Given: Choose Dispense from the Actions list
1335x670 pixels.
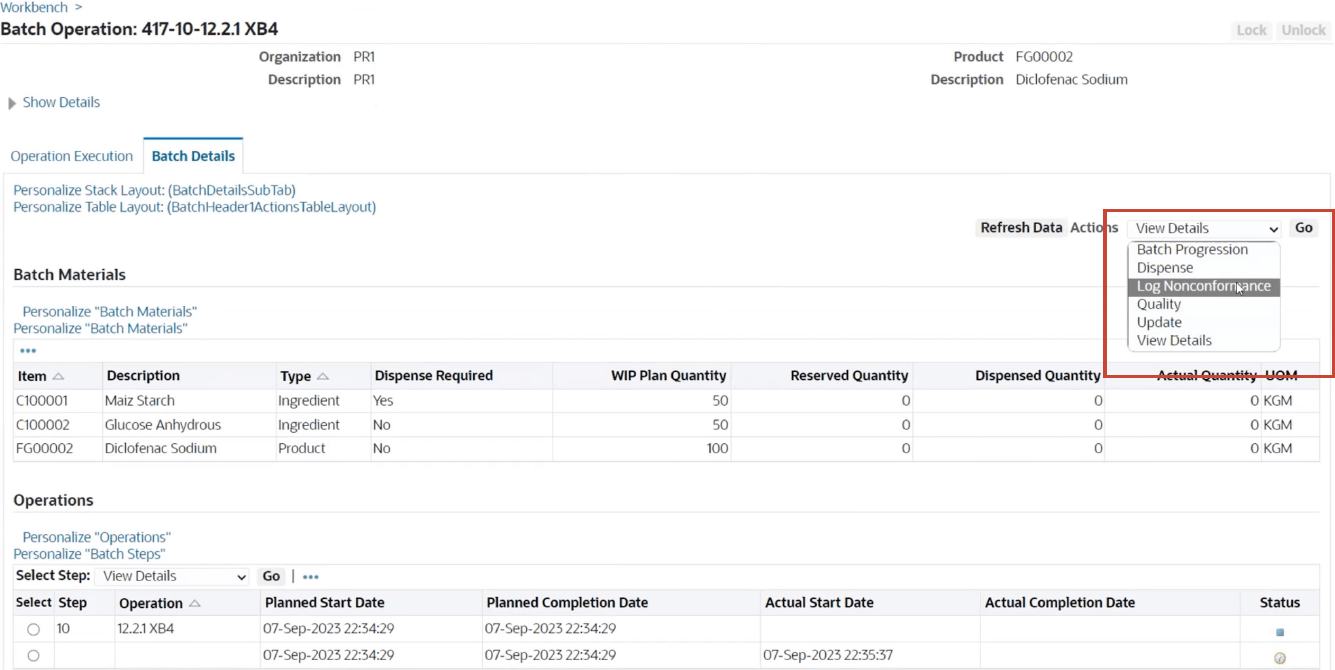Looking at the screenshot, I should coord(1204,268).
